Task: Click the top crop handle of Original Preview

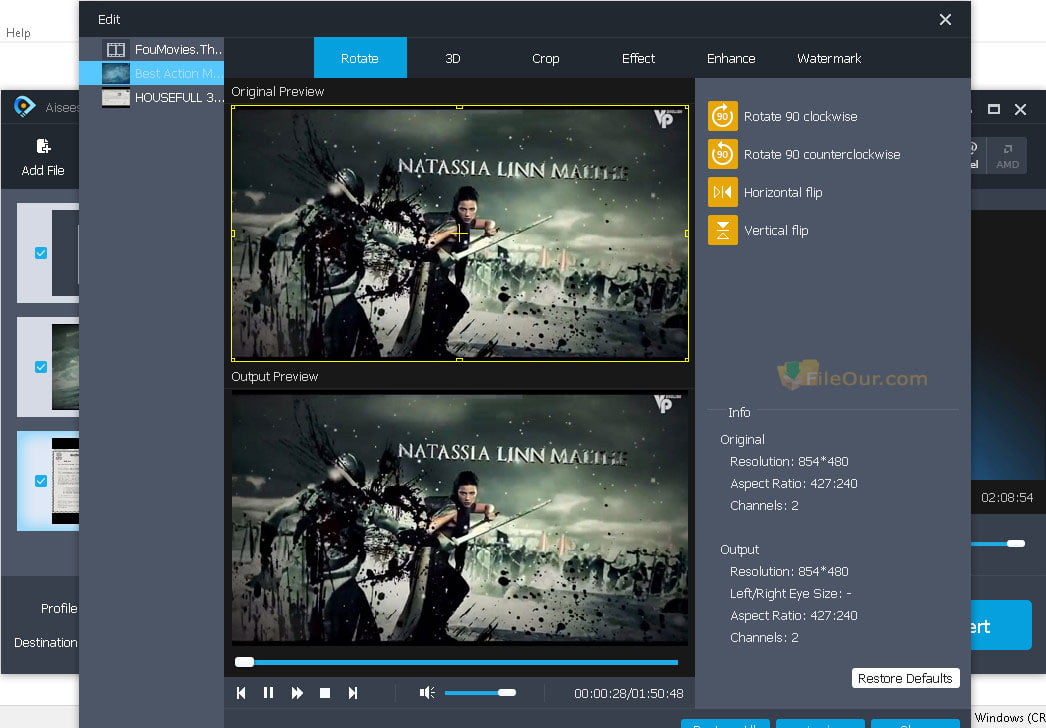Action: 460,106
